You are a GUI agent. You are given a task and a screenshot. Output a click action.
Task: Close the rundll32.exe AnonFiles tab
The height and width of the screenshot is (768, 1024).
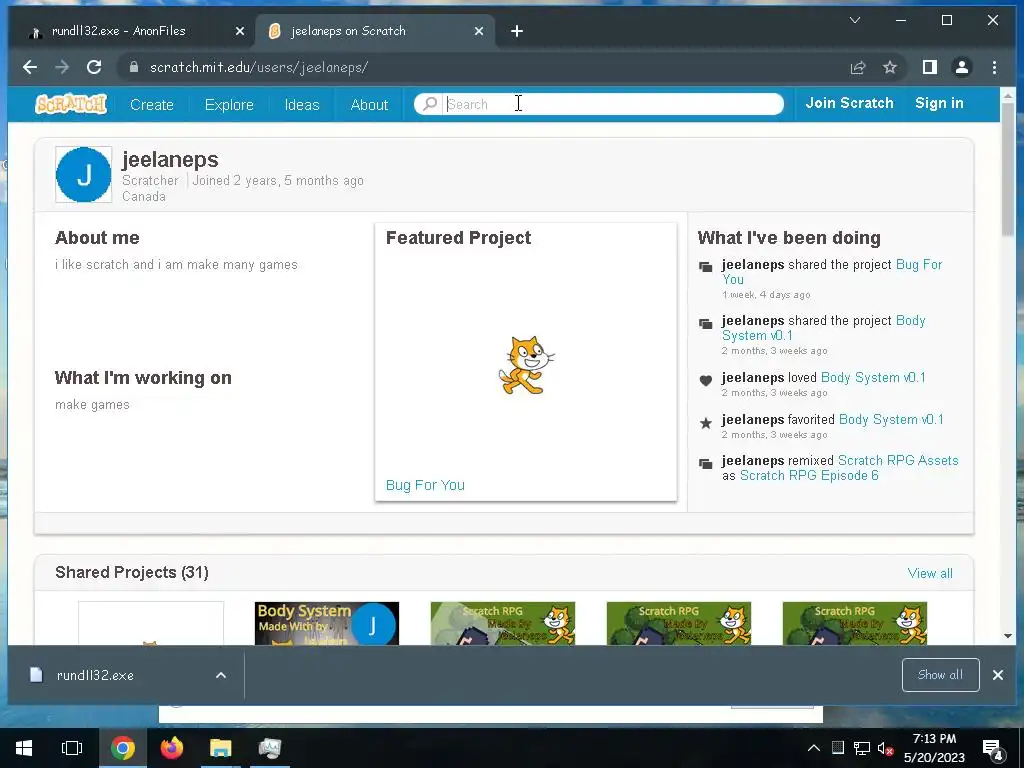click(x=240, y=31)
